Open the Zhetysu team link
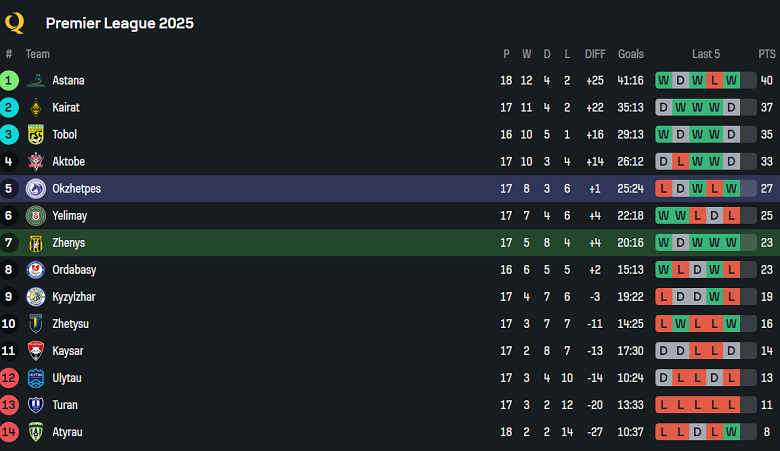The image size is (780, 451). click(x=70, y=323)
